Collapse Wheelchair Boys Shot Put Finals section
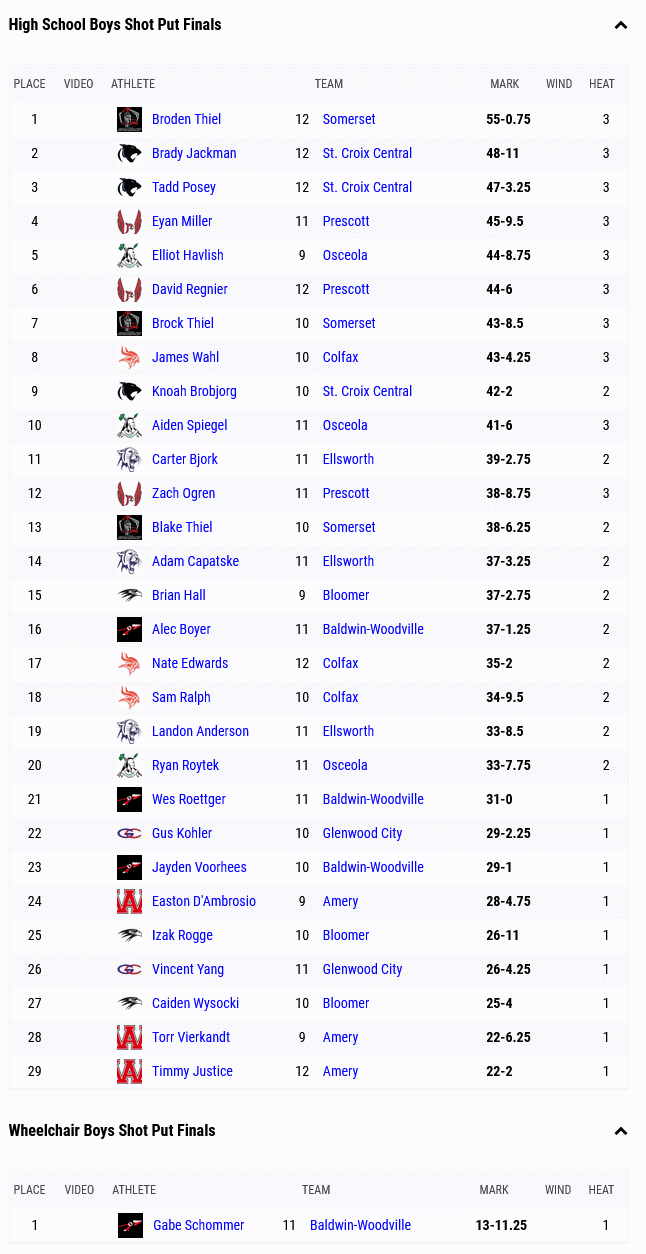 point(621,1131)
